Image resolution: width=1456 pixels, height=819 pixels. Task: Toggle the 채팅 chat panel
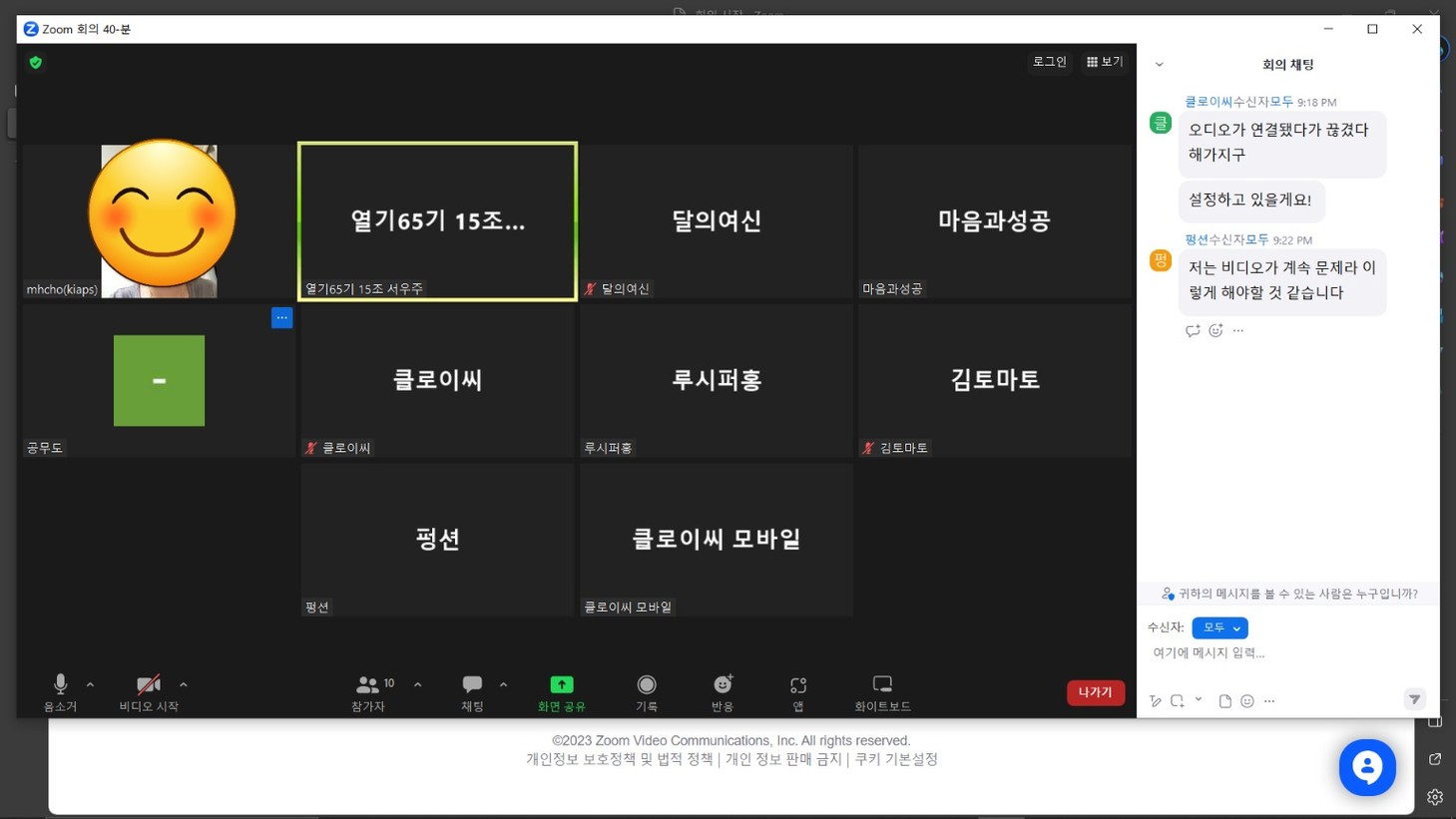472,692
